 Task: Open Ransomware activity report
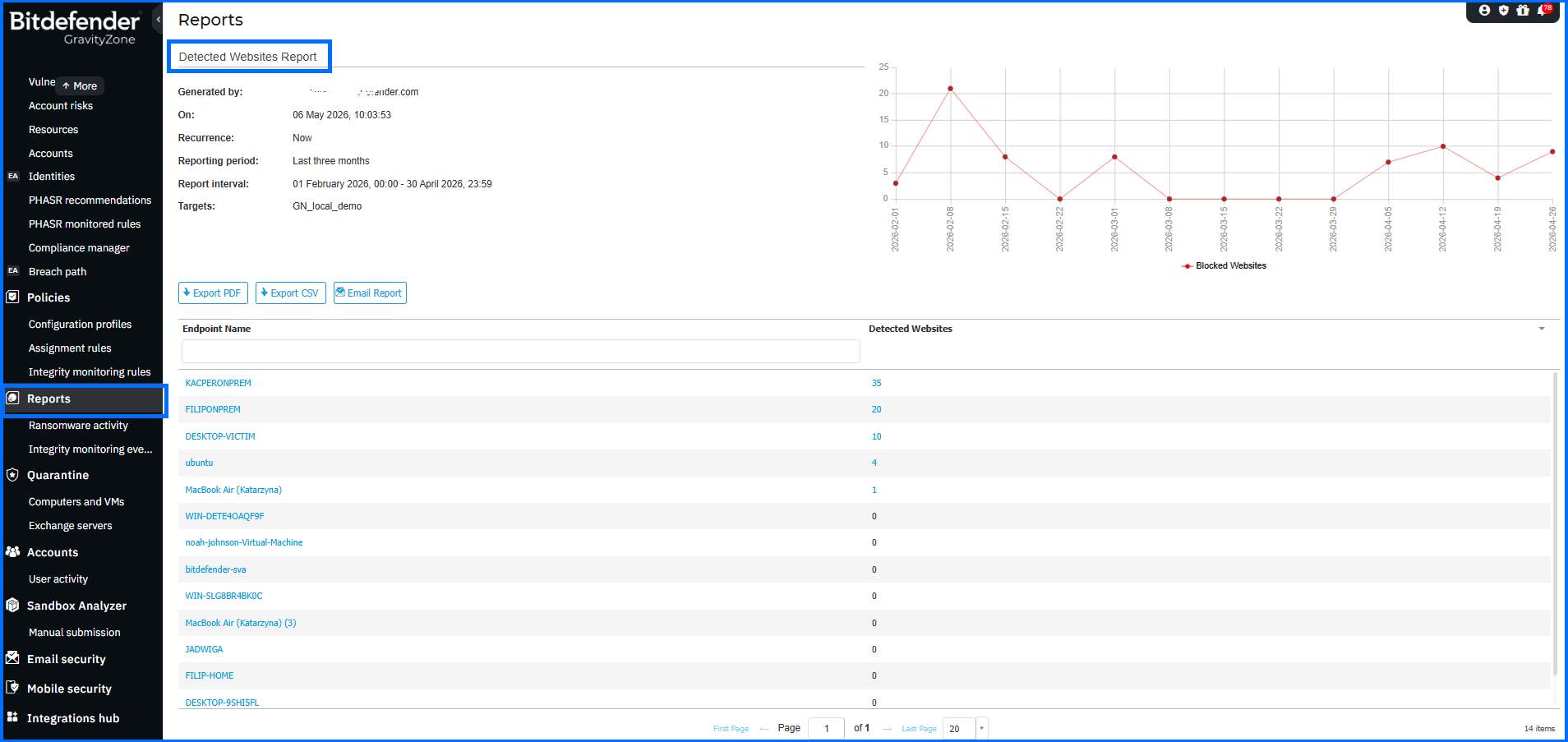pyautogui.click(x=78, y=426)
